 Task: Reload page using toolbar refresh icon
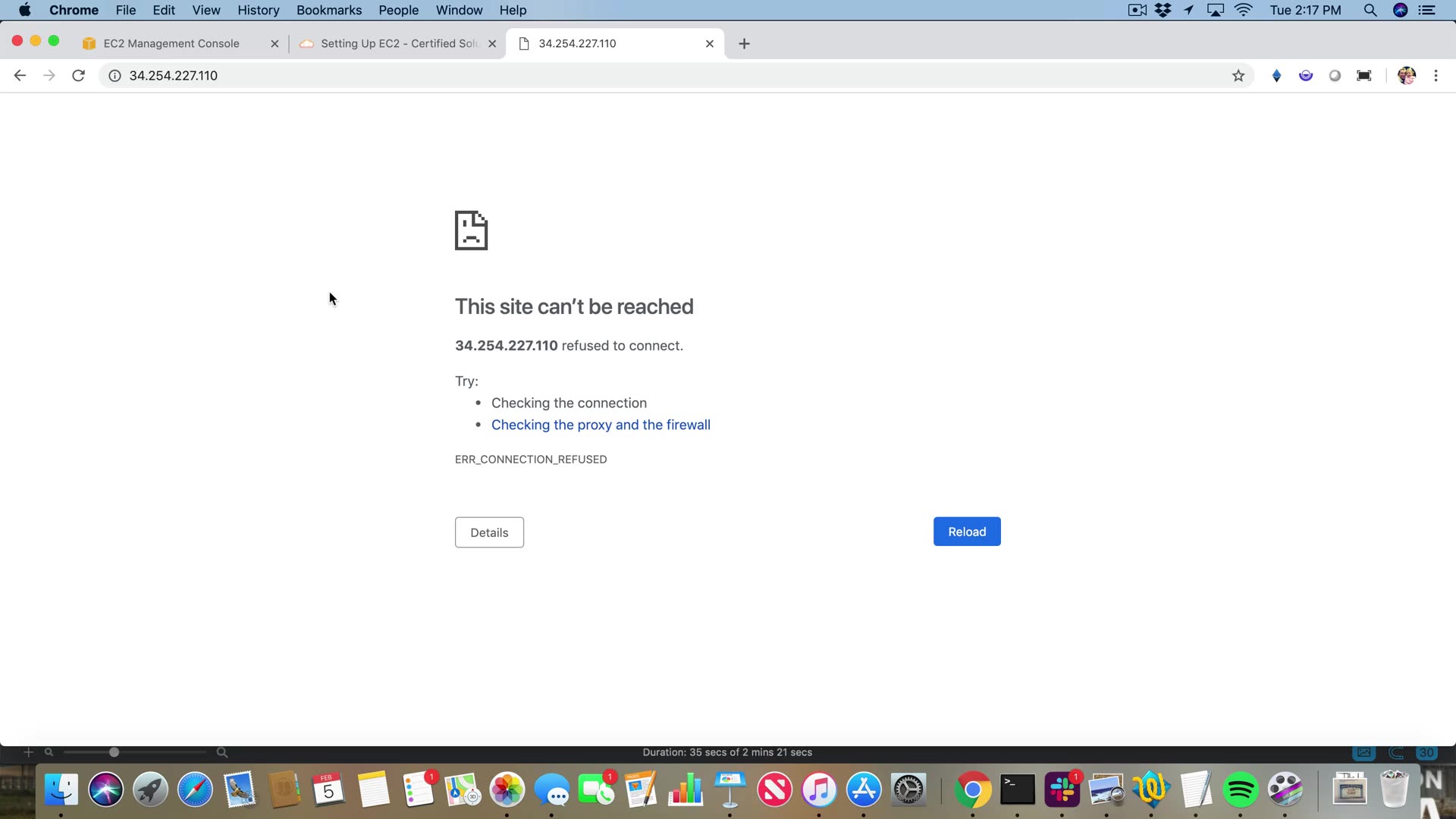pos(78,75)
